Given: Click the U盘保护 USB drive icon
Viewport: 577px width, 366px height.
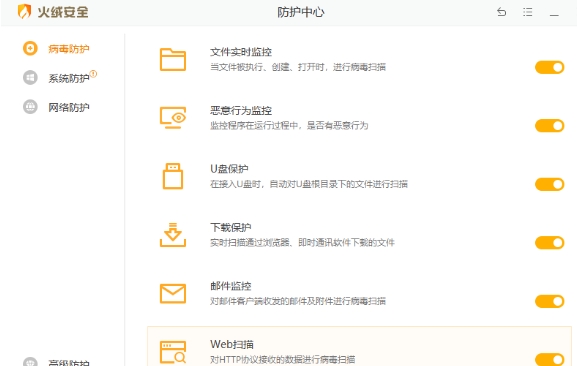Looking at the screenshot, I should pyautogui.click(x=173, y=176).
